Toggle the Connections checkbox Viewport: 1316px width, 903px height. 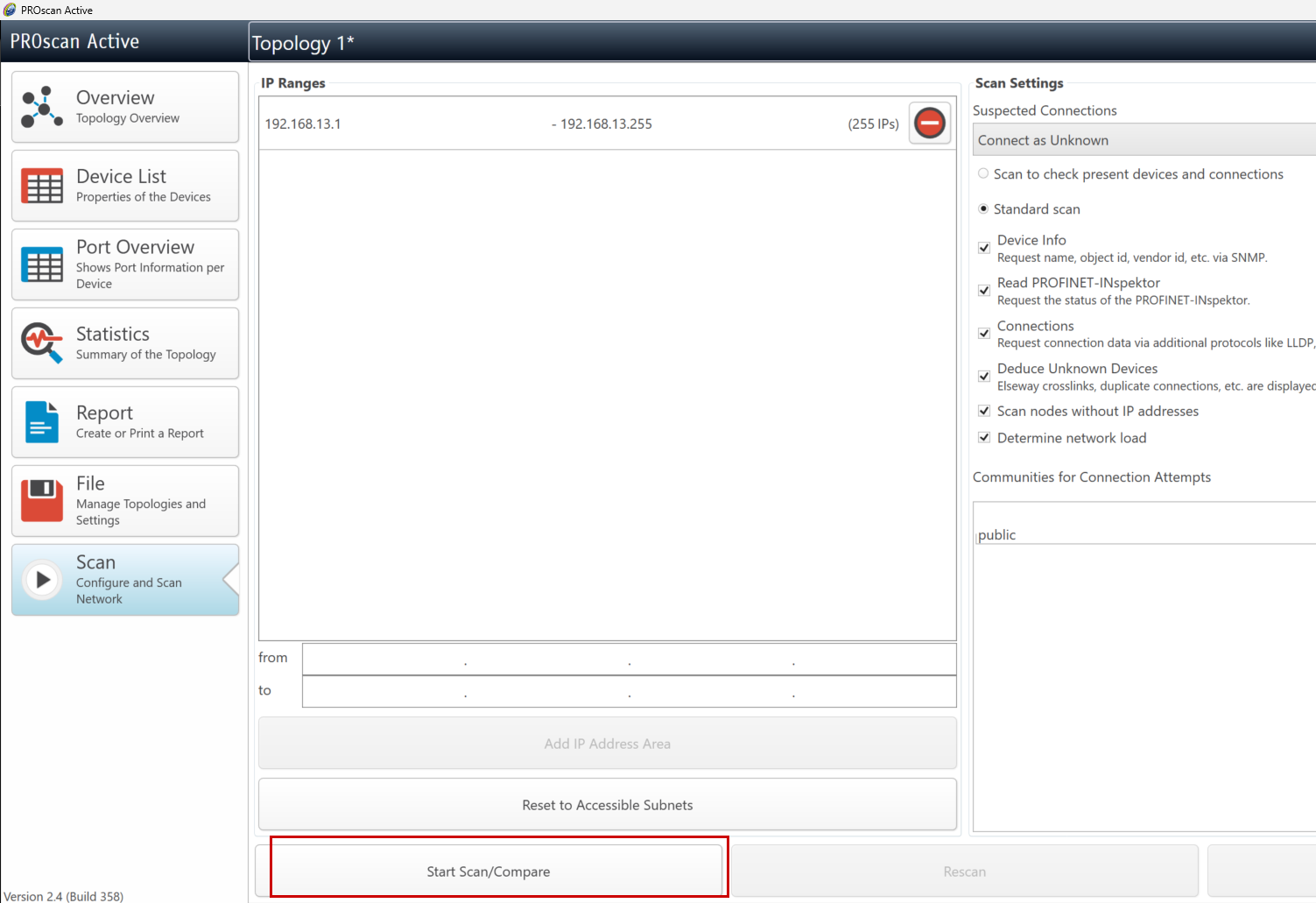[x=984, y=333]
